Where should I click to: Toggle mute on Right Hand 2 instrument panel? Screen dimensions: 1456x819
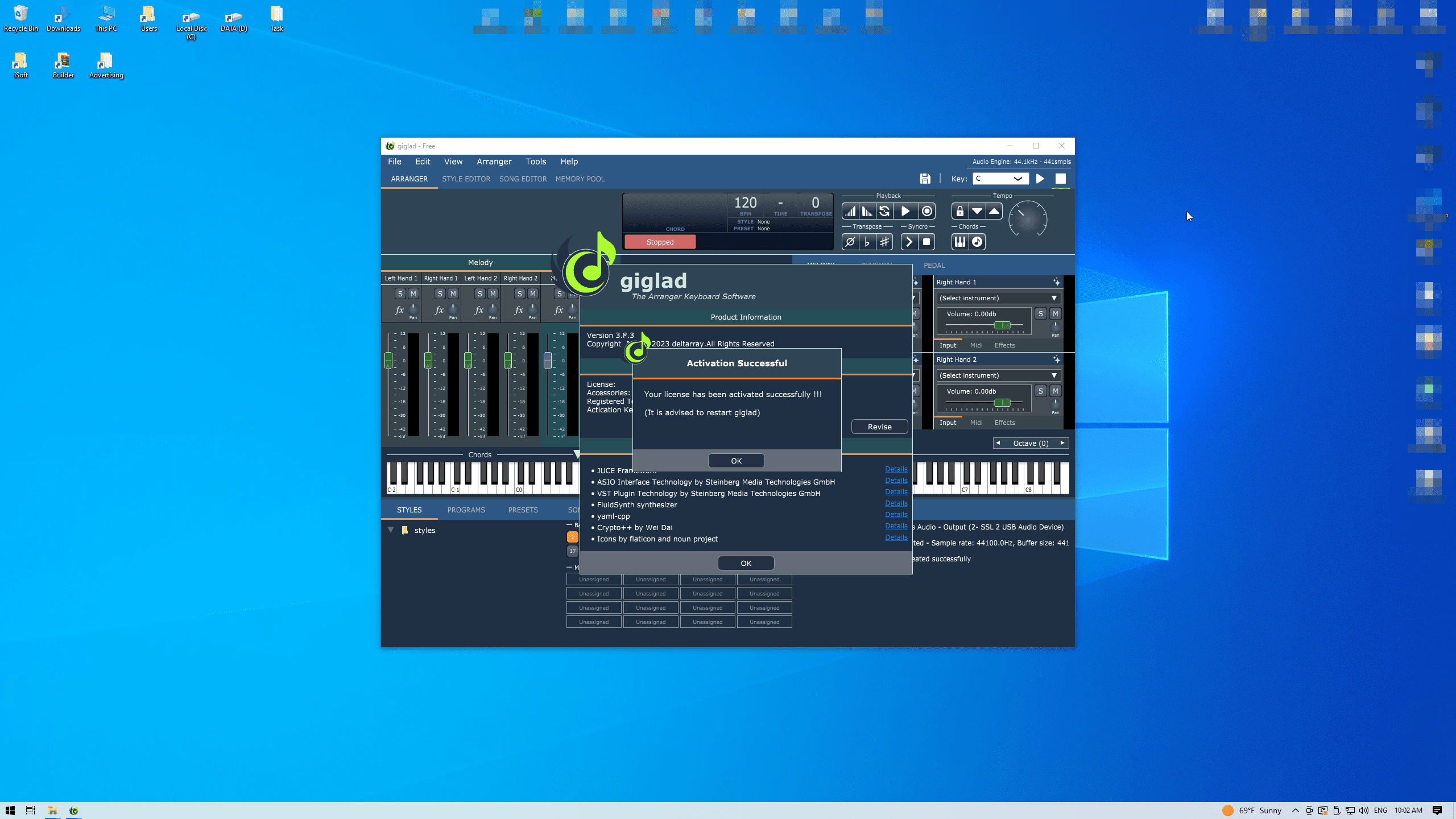1055,391
